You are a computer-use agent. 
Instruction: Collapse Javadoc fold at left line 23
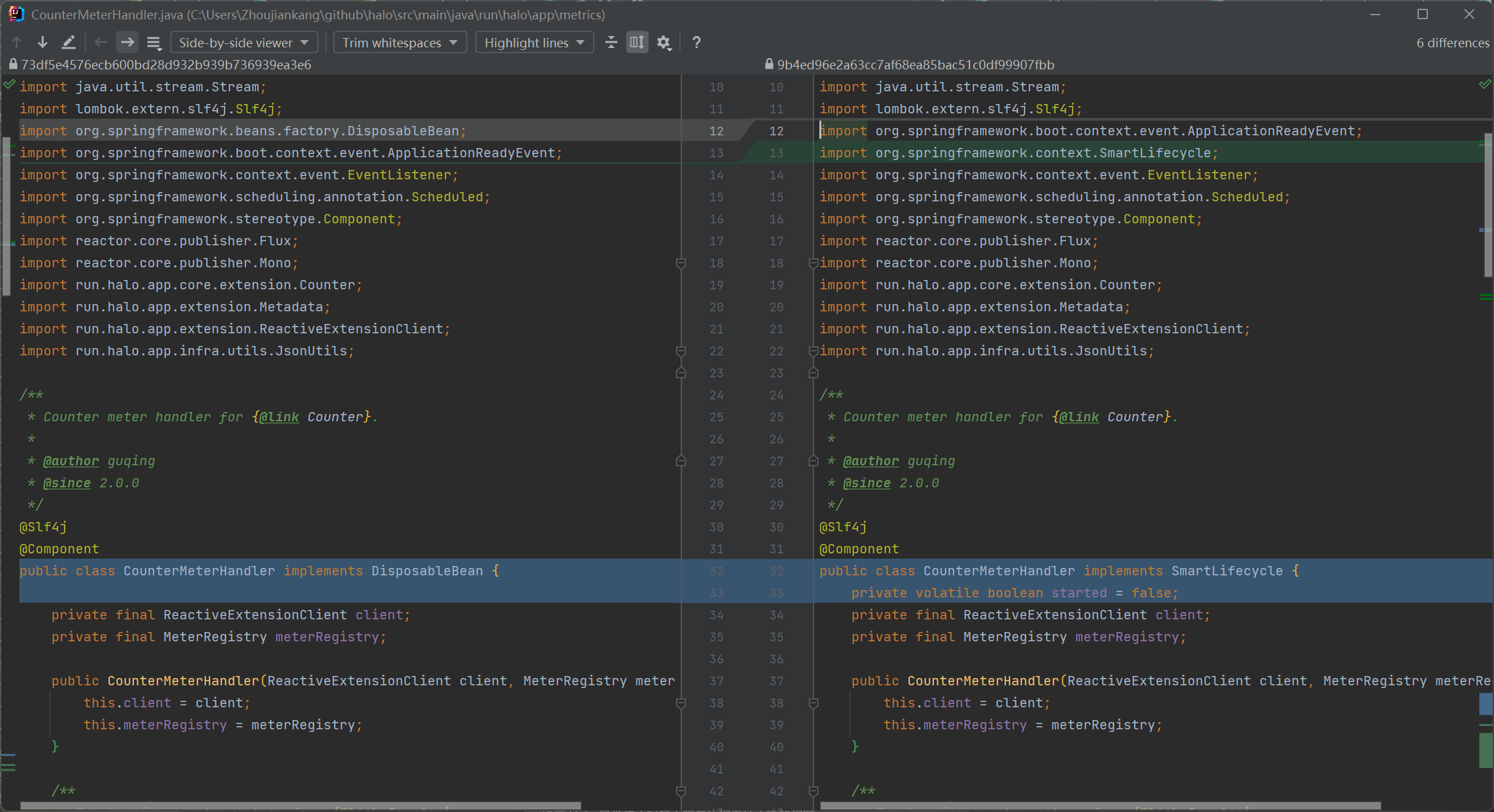click(x=681, y=373)
